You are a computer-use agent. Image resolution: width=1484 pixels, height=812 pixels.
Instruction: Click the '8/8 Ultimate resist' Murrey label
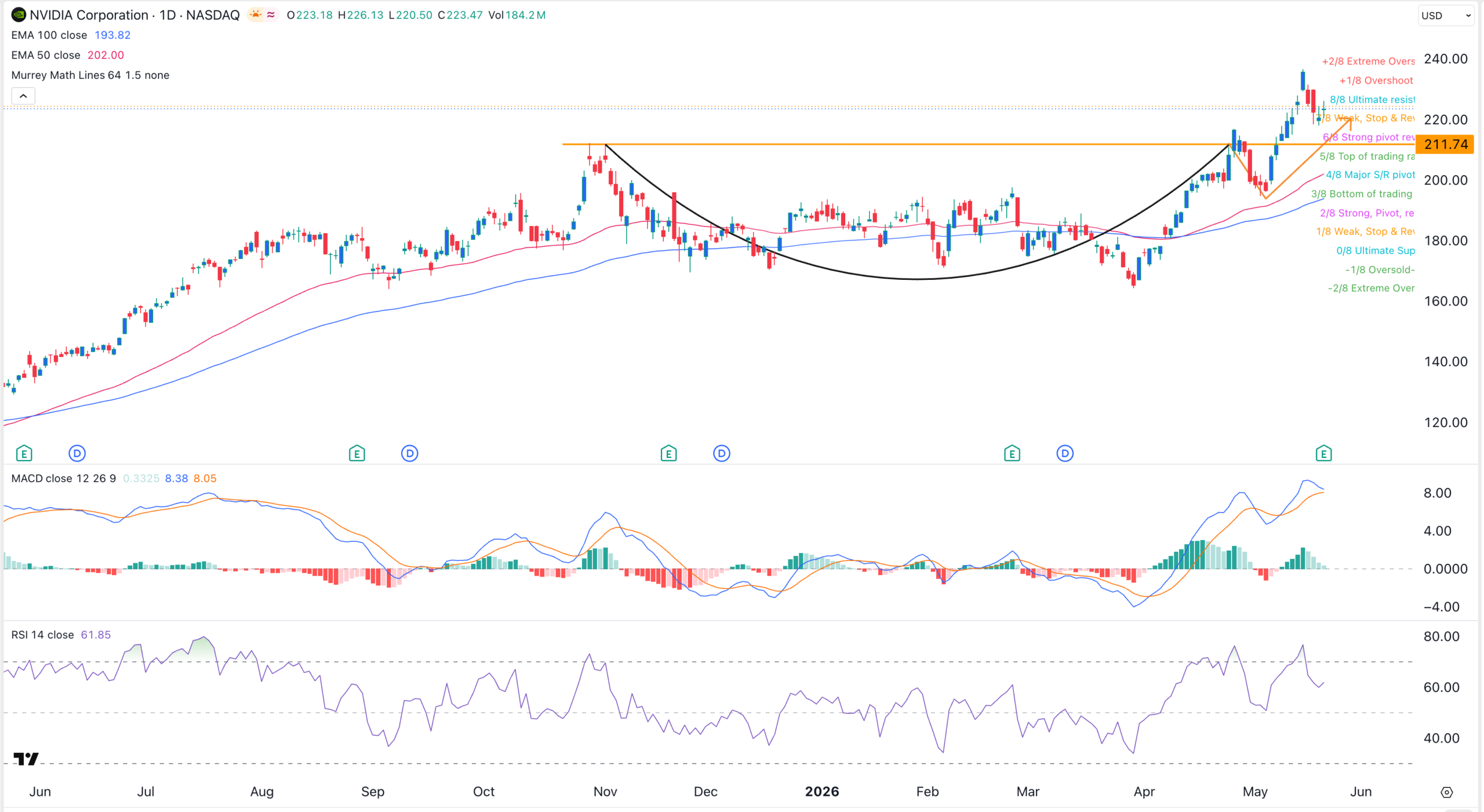pos(1372,100)
